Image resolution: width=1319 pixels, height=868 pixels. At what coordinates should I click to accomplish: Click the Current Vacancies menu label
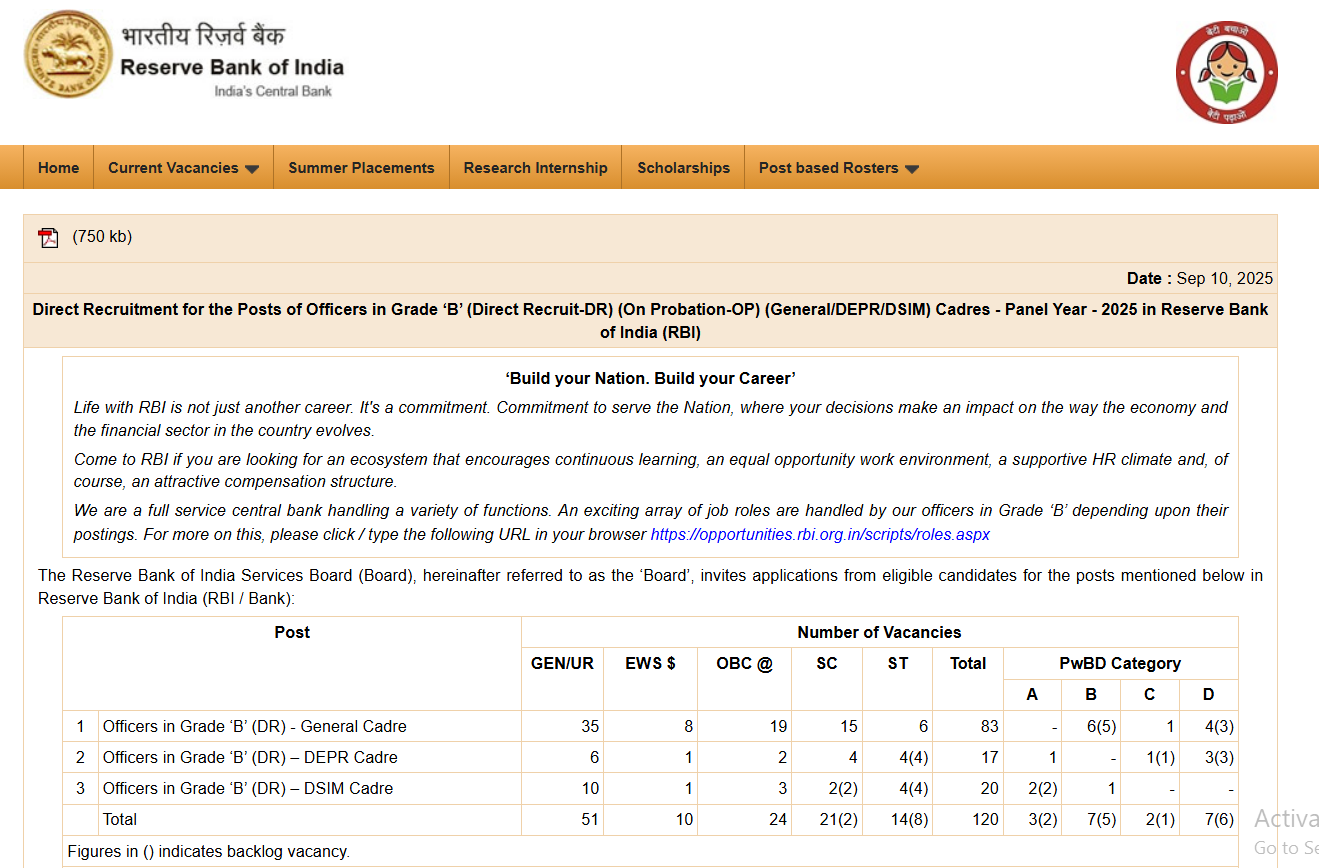(x=173, y=168)
